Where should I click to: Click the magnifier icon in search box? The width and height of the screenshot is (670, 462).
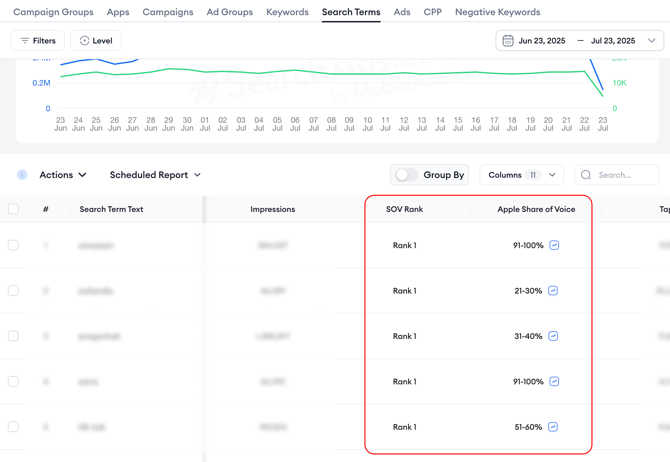pos(586,175)
